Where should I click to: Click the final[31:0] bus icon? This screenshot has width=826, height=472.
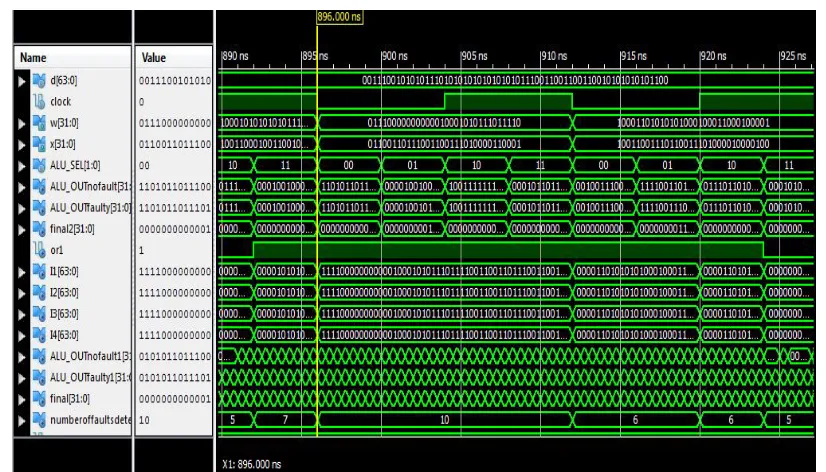39,399
